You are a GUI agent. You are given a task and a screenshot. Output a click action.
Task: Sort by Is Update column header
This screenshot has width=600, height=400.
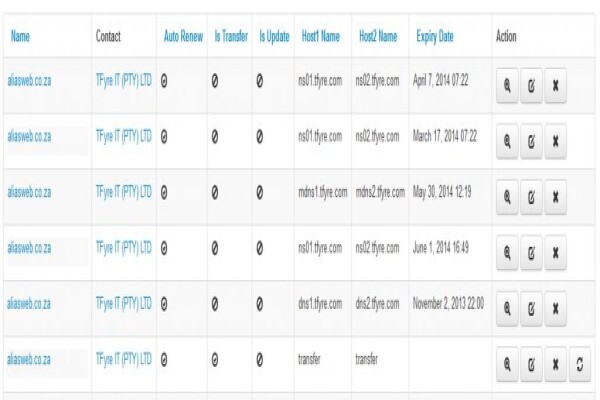coord(274,36)
